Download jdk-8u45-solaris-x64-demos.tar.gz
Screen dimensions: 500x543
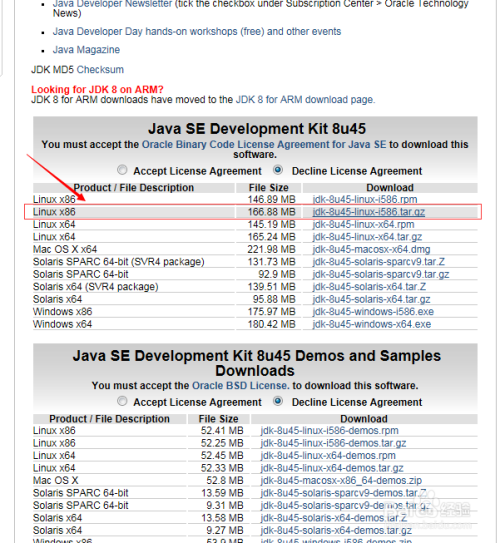[336, 530]
